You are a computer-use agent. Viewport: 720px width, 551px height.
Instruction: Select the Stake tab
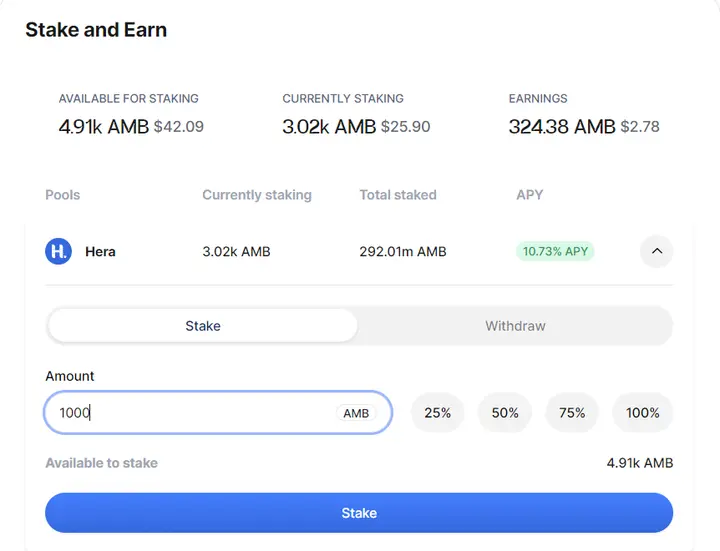(x=202, y=326)
